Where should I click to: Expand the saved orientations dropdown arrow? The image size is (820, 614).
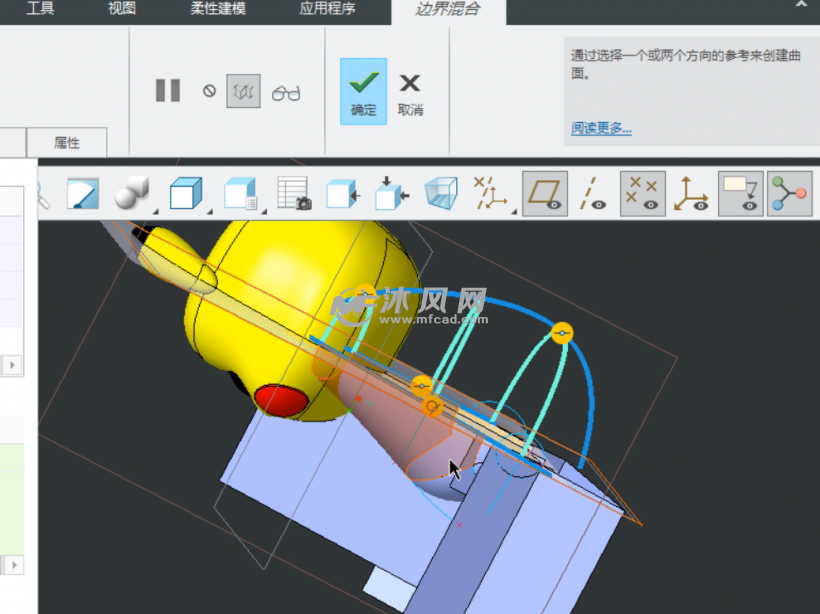tap(210, 211)
